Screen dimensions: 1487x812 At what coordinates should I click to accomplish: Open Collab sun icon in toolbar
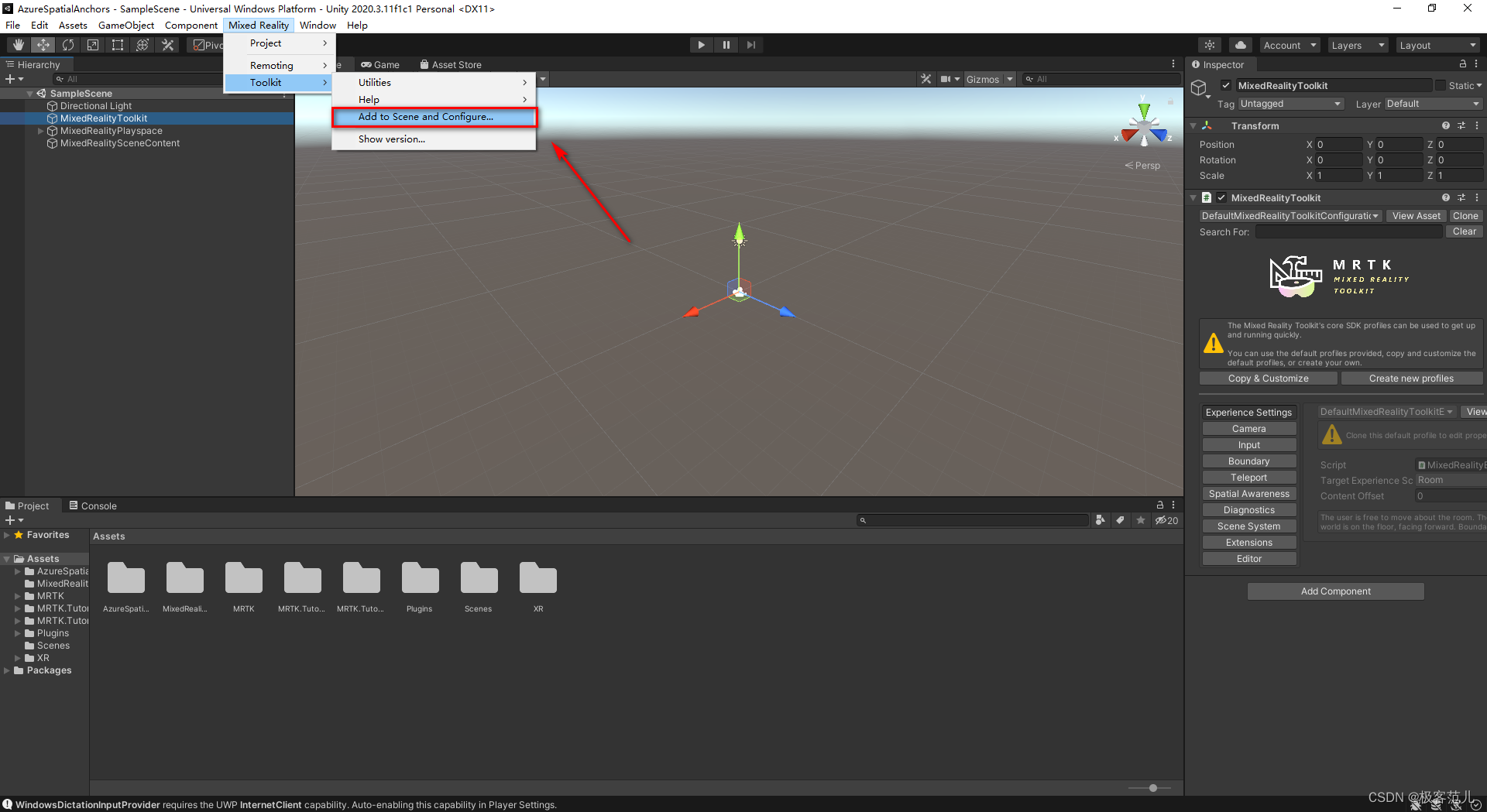coord(1210,45)
